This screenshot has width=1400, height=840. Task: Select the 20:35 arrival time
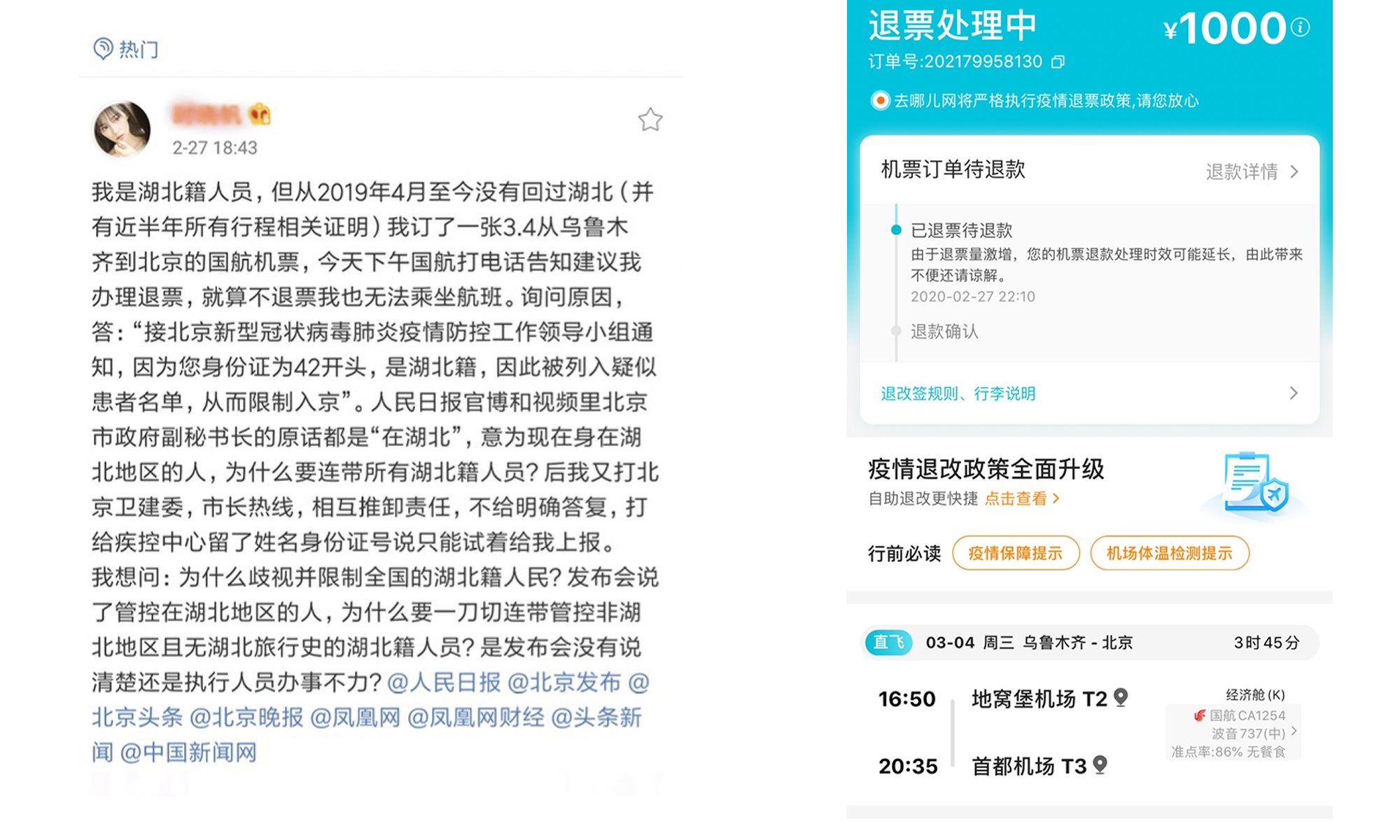908,766
